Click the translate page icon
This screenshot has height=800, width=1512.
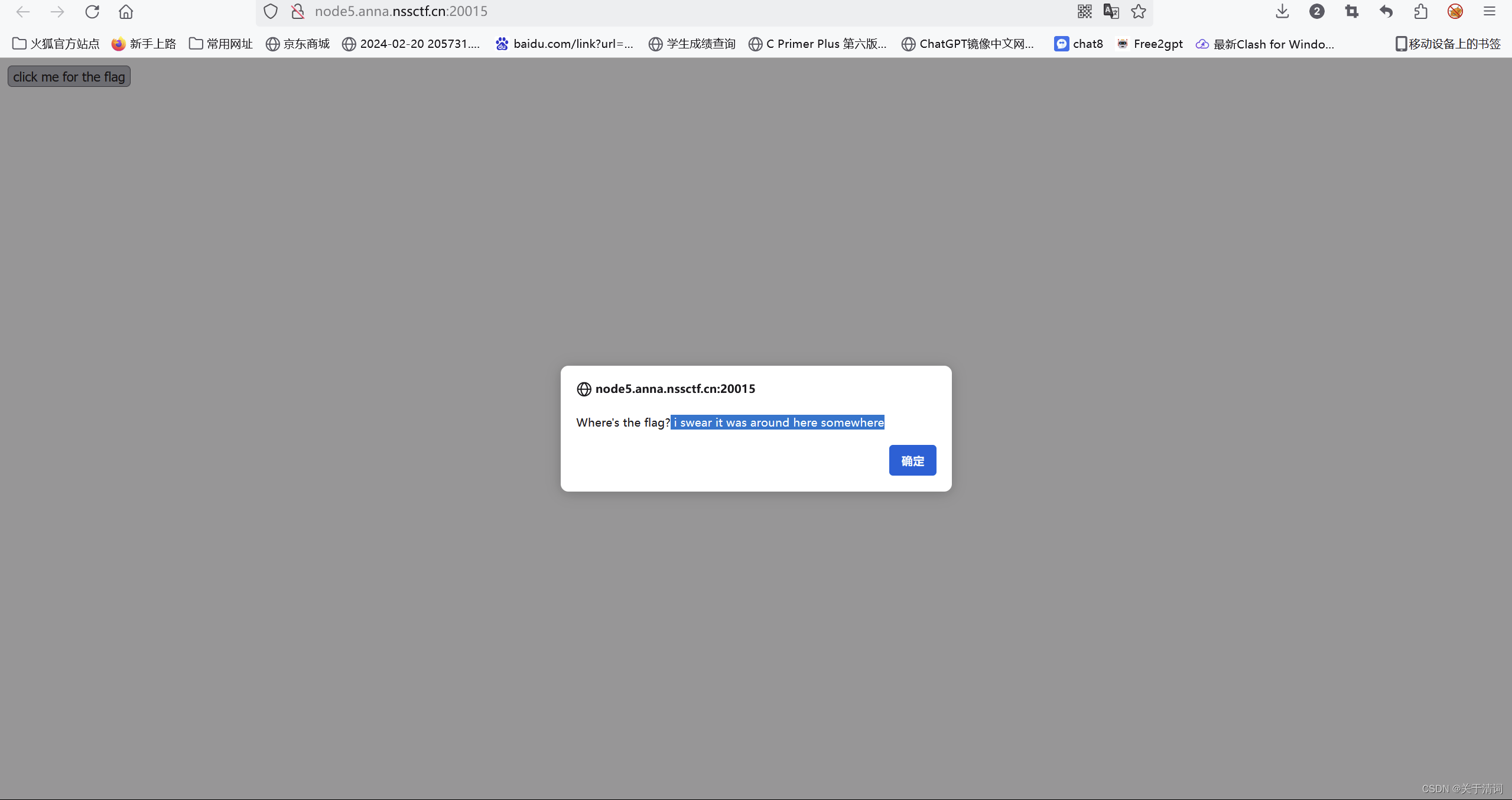pos(1111,12)
